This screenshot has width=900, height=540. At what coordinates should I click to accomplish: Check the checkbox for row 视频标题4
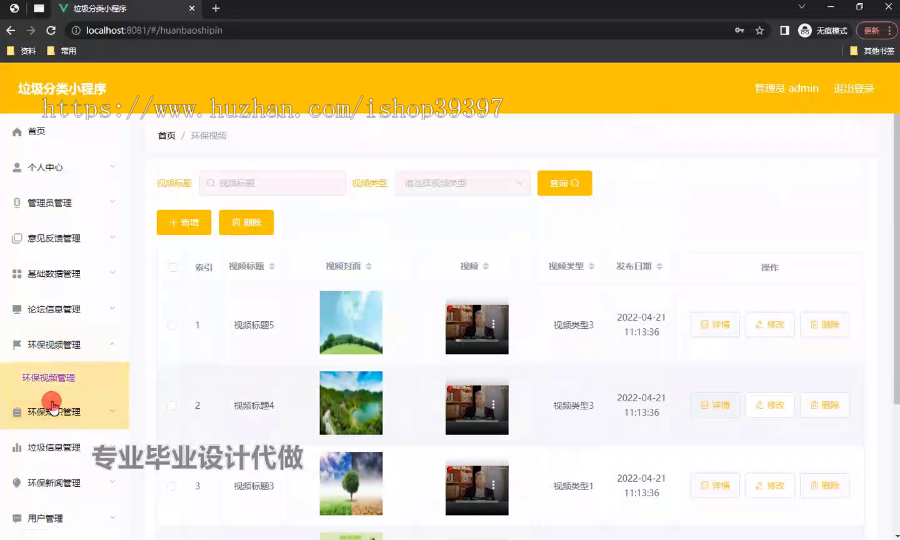pyautogui.click(x=172, y=405)
